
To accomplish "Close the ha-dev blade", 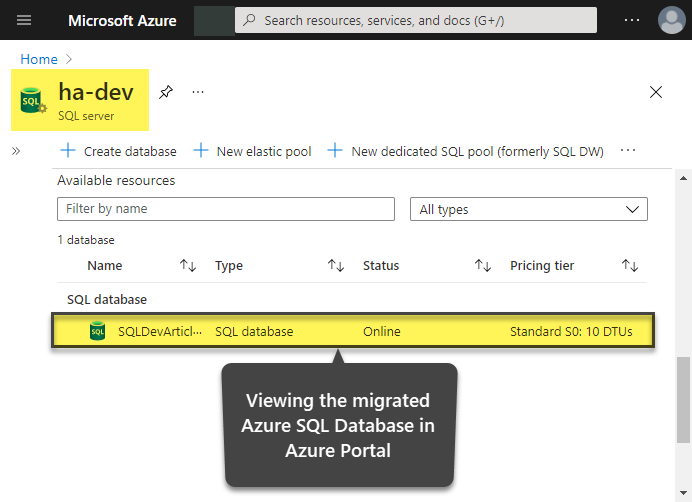I will pyautogui.click(x=656, y=92).
